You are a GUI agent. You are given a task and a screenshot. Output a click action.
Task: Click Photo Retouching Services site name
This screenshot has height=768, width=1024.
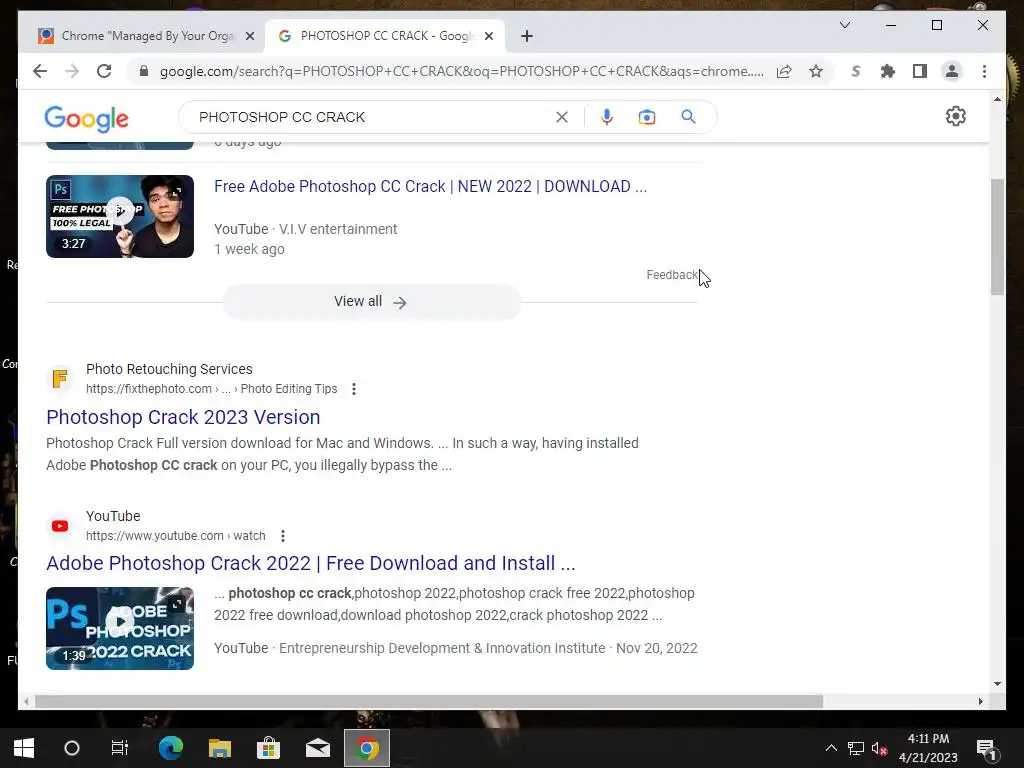click(x=169, y=370)
